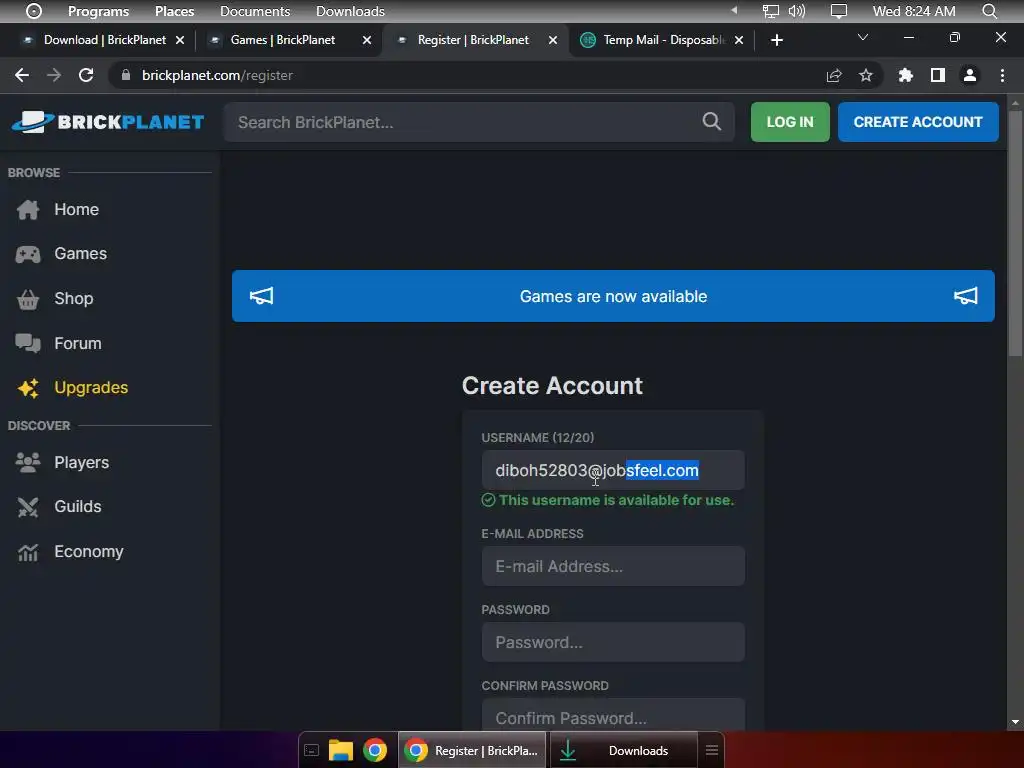This screenshot has width=1024, height=768.
Task: Click the LOG IN button
Action: 790,122
